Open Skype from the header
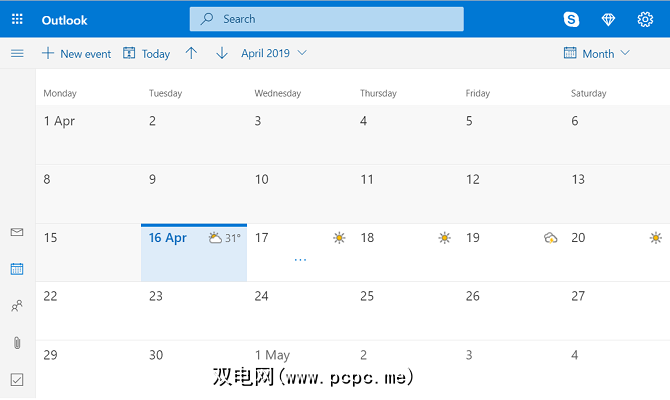 pyautogui.click(x=572, y=19)
